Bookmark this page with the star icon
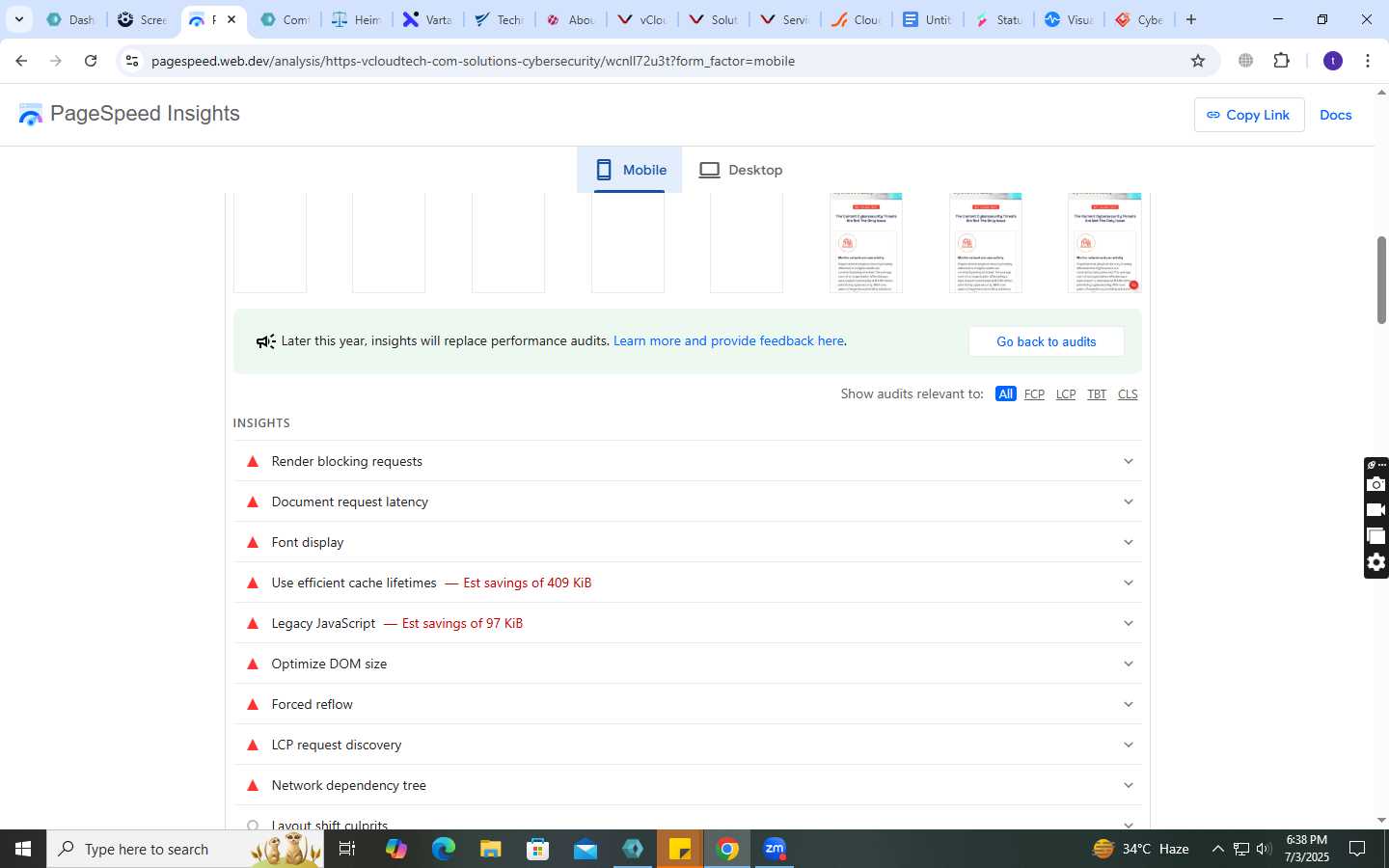 (x=1198, y=61)
